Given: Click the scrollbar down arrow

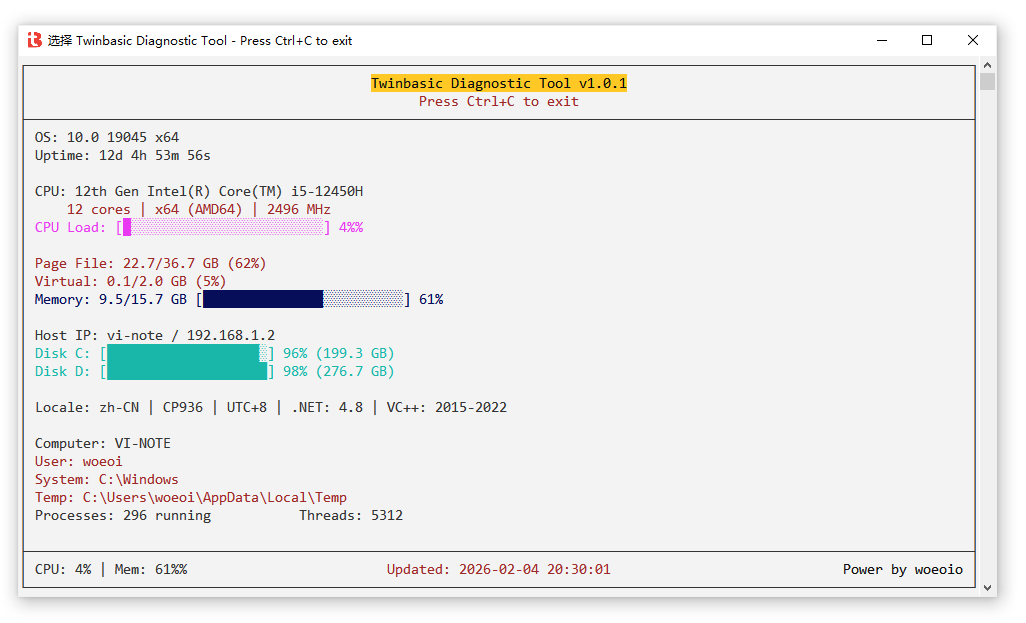Looking at the screenshot, I should coord(987,589).
